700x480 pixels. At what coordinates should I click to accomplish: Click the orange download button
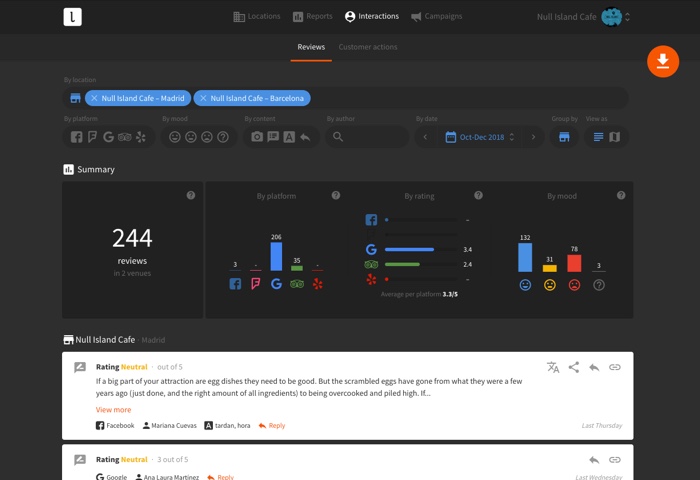coord(662,61)
